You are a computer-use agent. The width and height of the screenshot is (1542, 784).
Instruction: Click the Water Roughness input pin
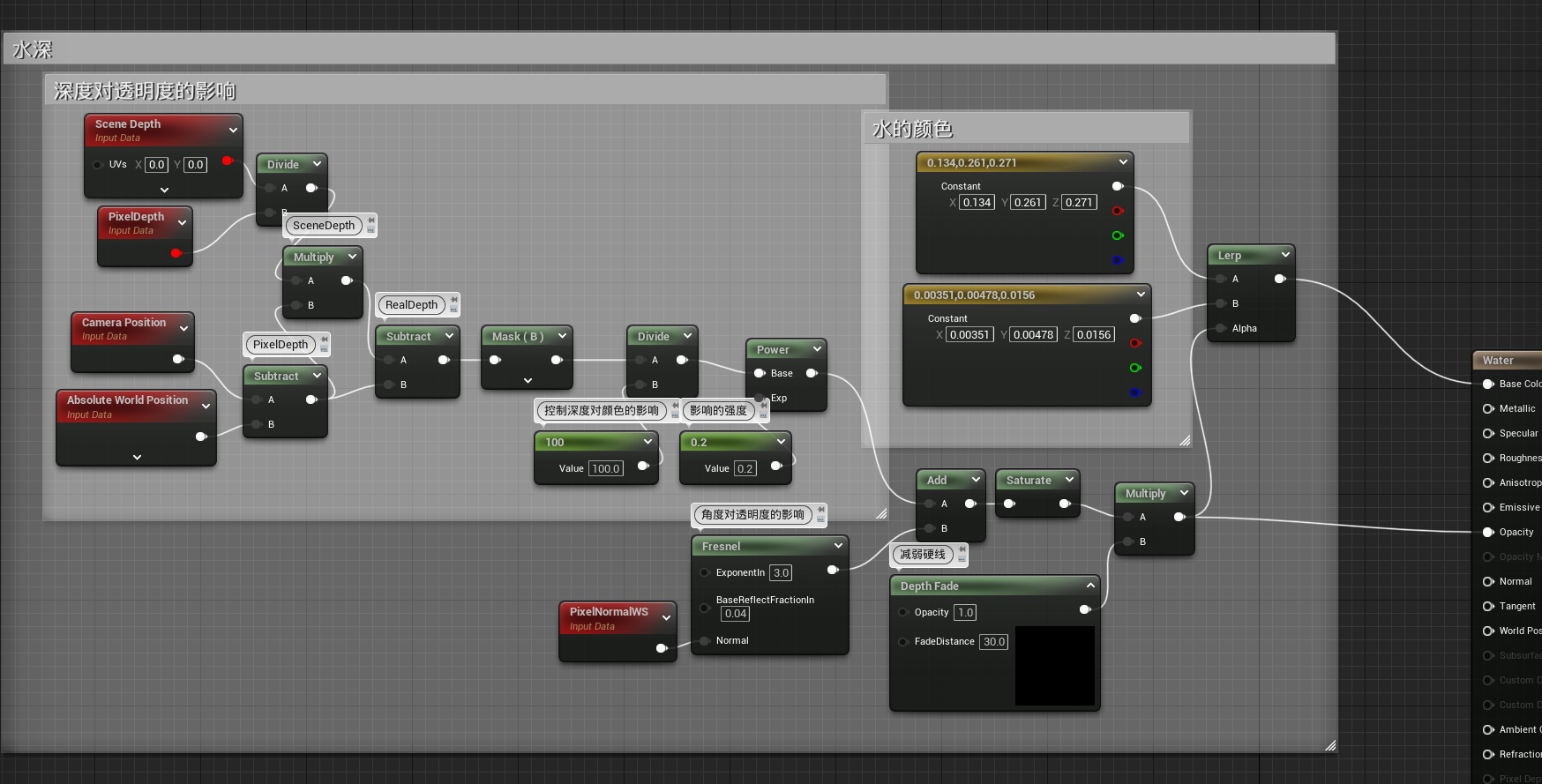pos(1488,458)
